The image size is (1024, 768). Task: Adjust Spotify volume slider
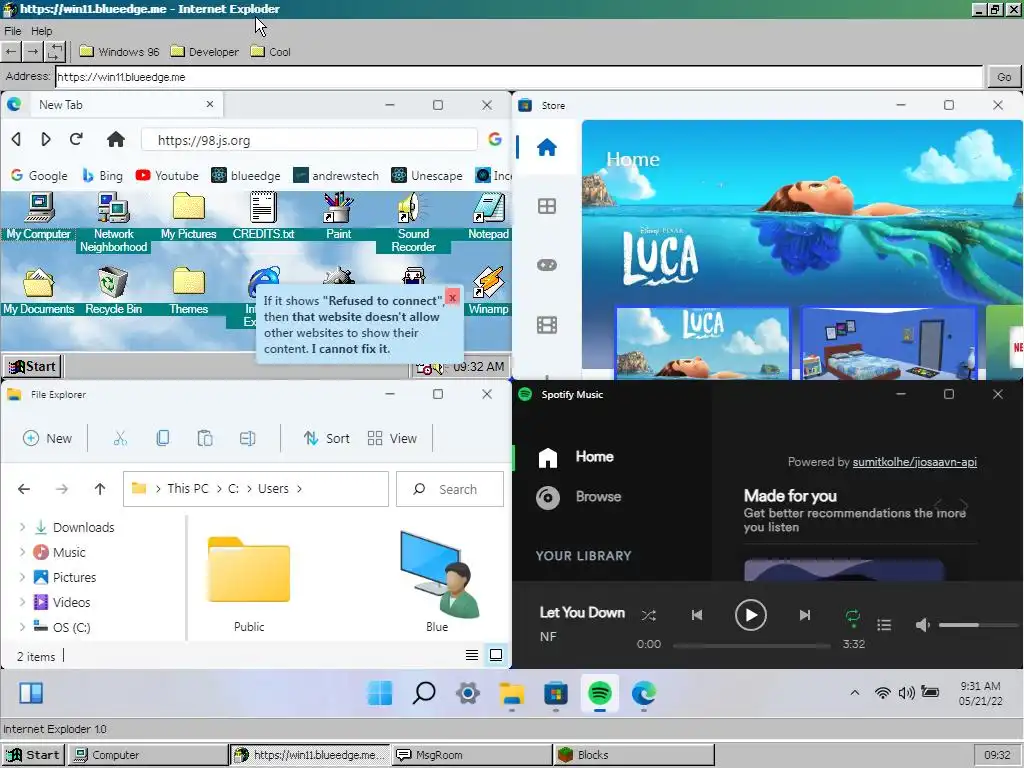(976, 625)
